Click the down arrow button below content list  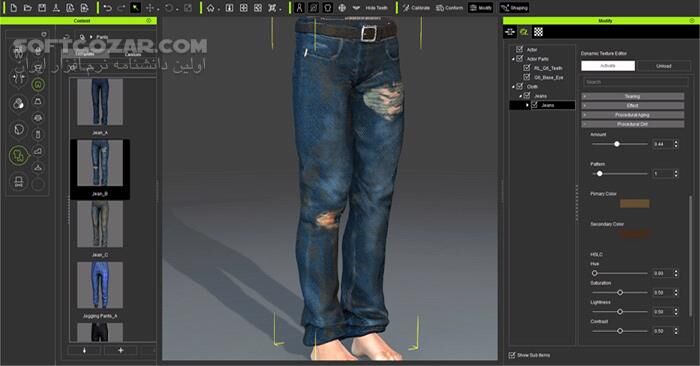click(84, 350)
